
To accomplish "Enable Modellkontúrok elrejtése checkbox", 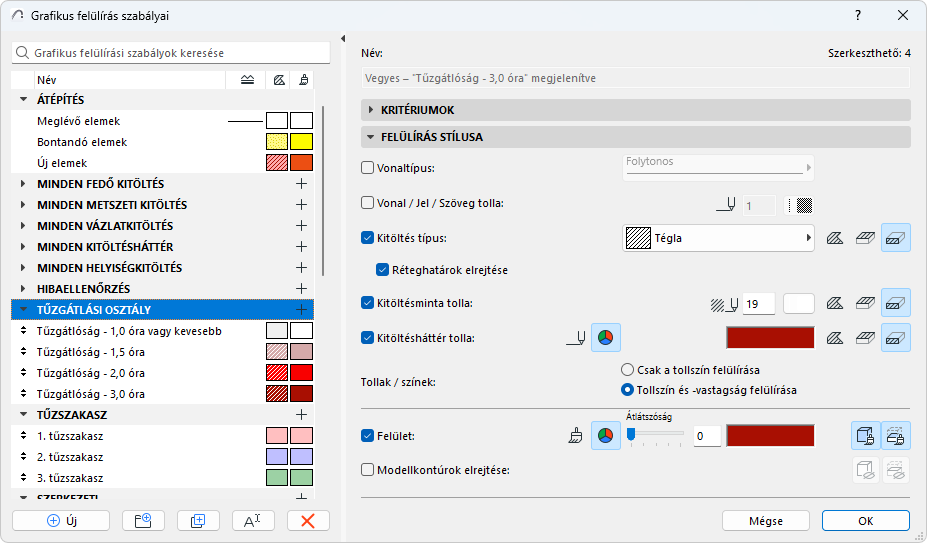I will point(368,470).
